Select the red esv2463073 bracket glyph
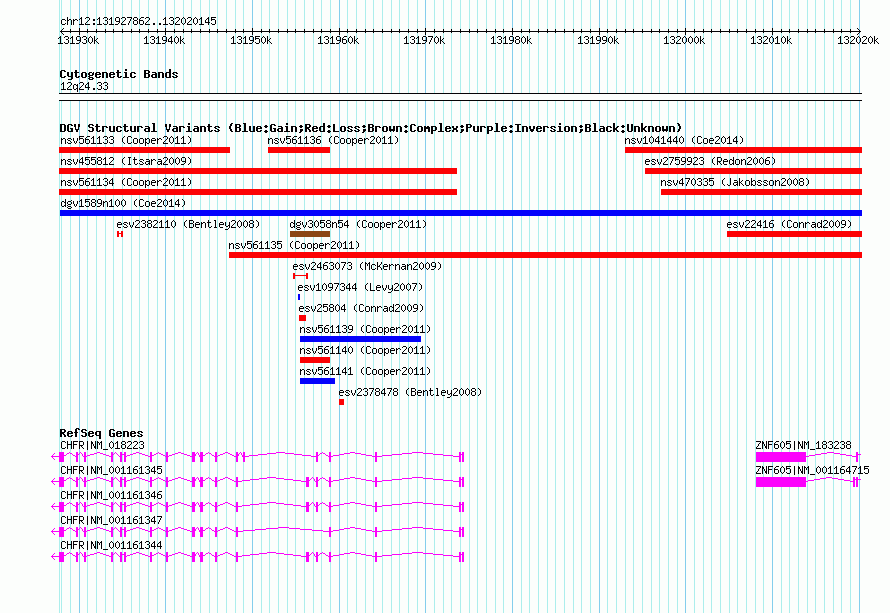Image resolution: width=890 pixels, height=613 pixels. [x=300, y=276]
